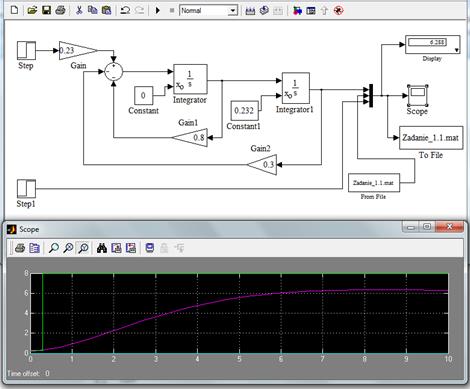The image size is (470, 389).
Task: Select the Integrator block
Action: click(x=190, y=79)
